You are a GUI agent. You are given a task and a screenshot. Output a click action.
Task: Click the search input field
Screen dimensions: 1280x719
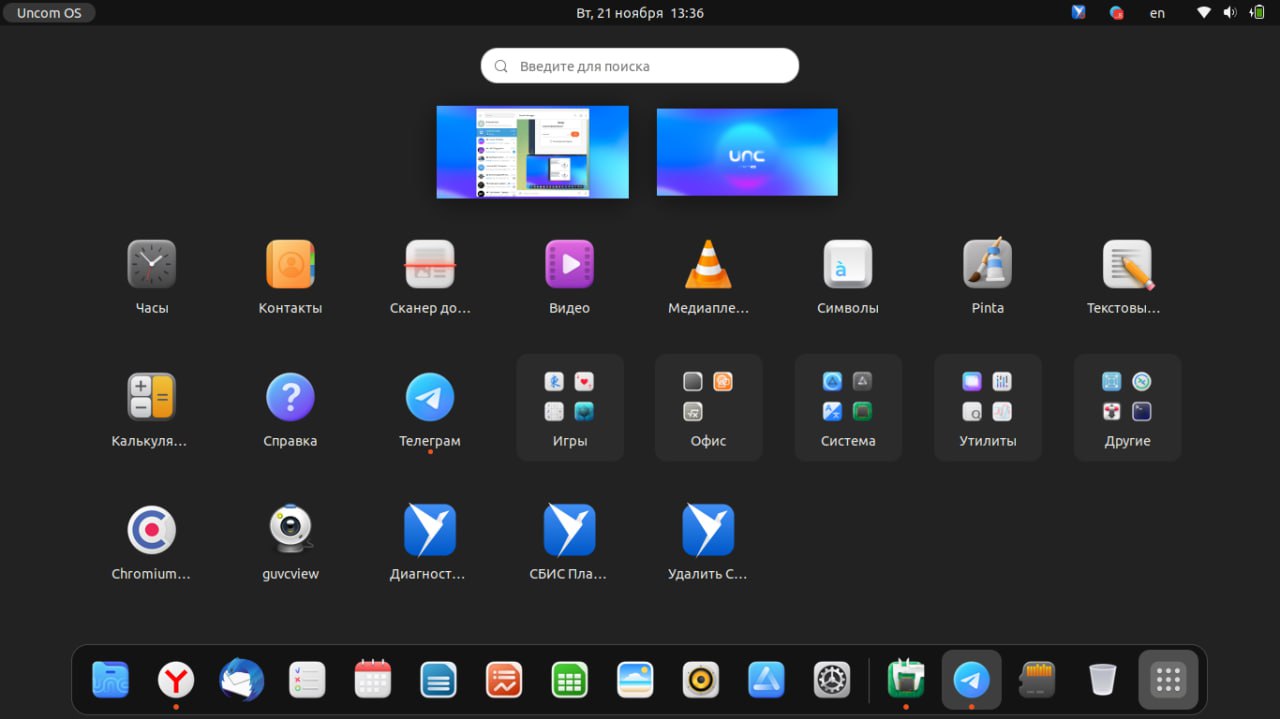[640, 66]
